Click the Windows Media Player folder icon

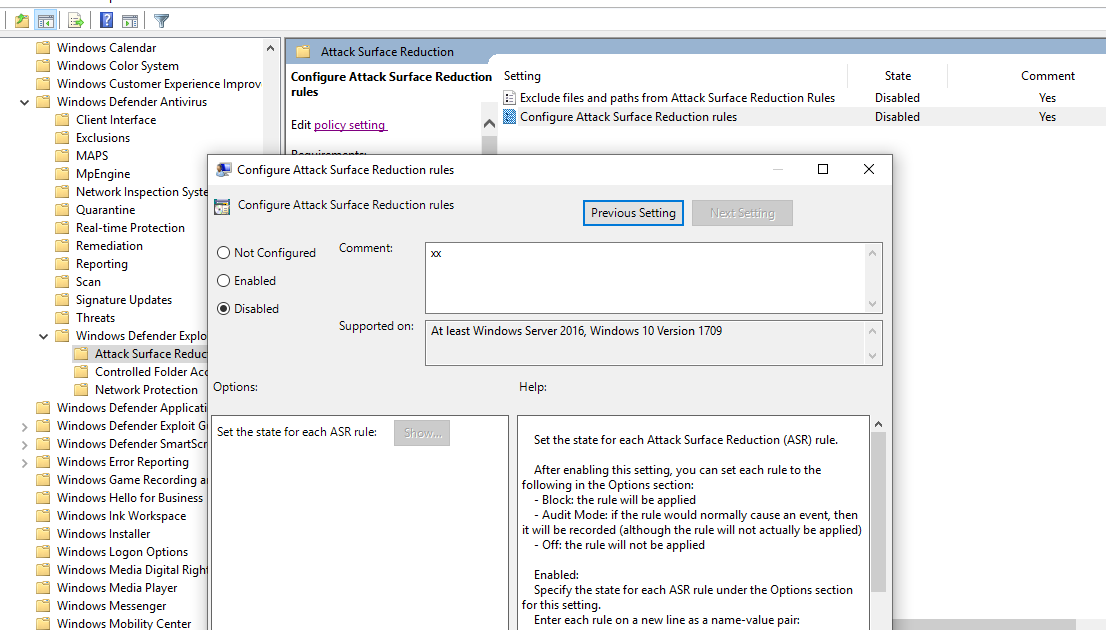click(x=43, y=588)
